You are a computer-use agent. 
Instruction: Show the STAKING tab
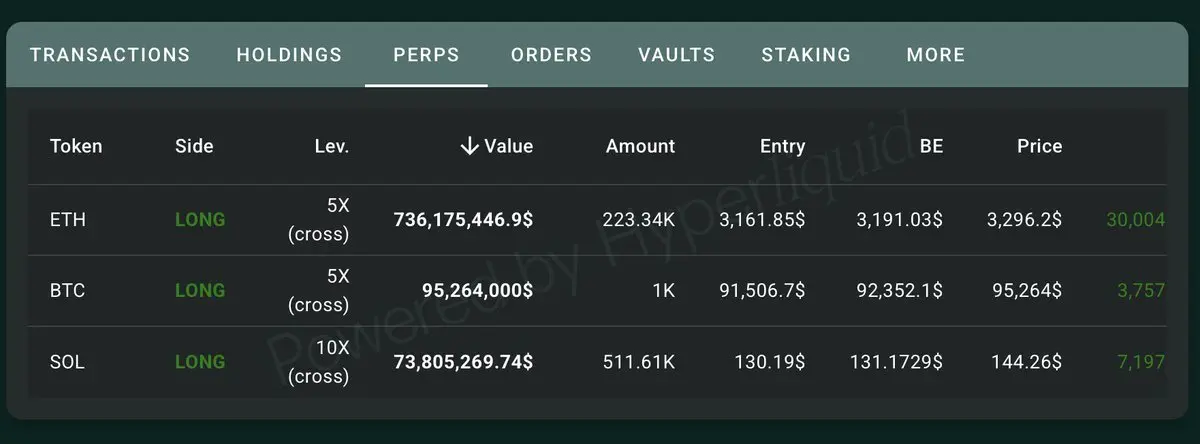806,55
